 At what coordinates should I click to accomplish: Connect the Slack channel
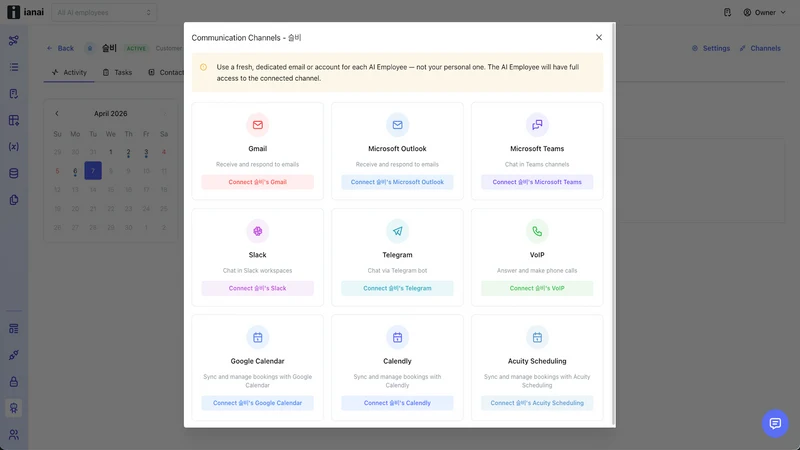pyautogui.click(x=258, y=288)
